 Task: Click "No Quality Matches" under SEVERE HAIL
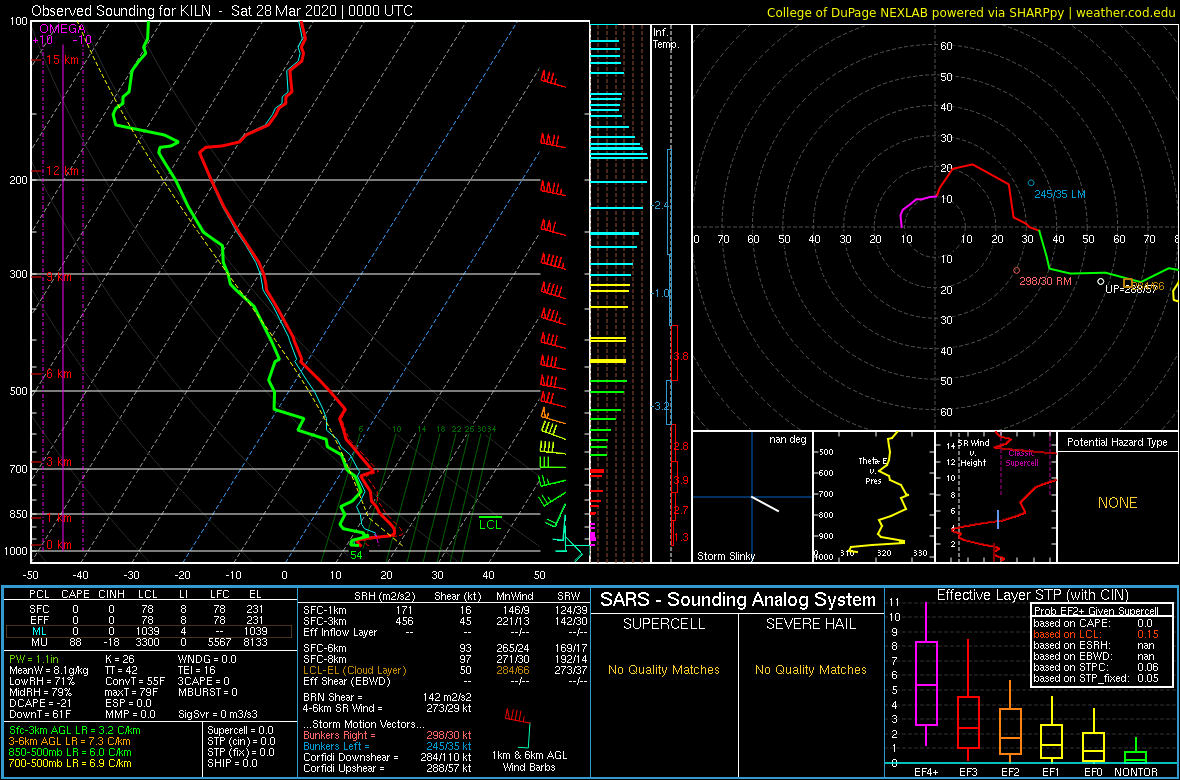[x=810, y=669]
